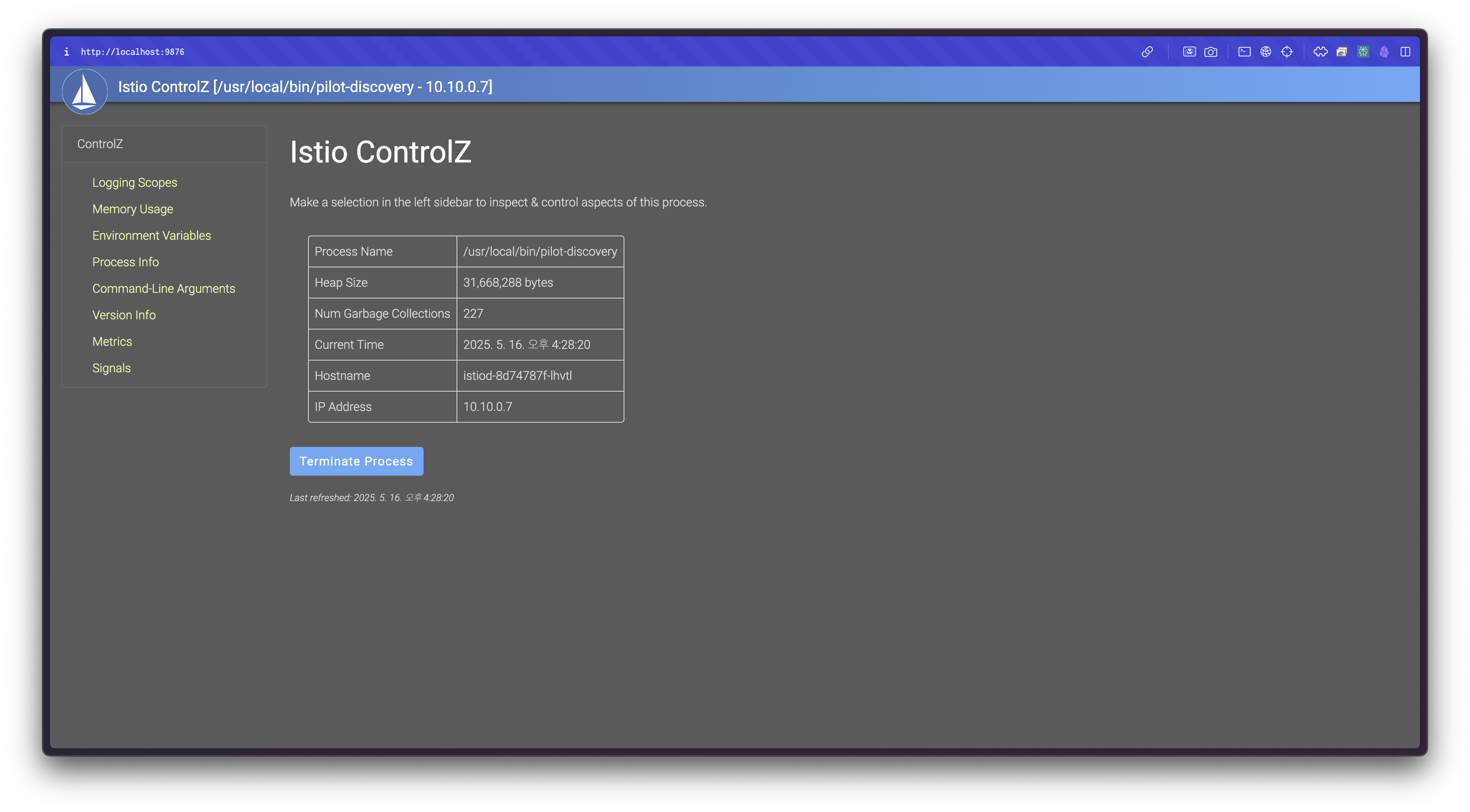This screenshot has height=812, width=1470.
Task: Click the 10.10.0.7 table cell value
Action: (x=487, y=407)
